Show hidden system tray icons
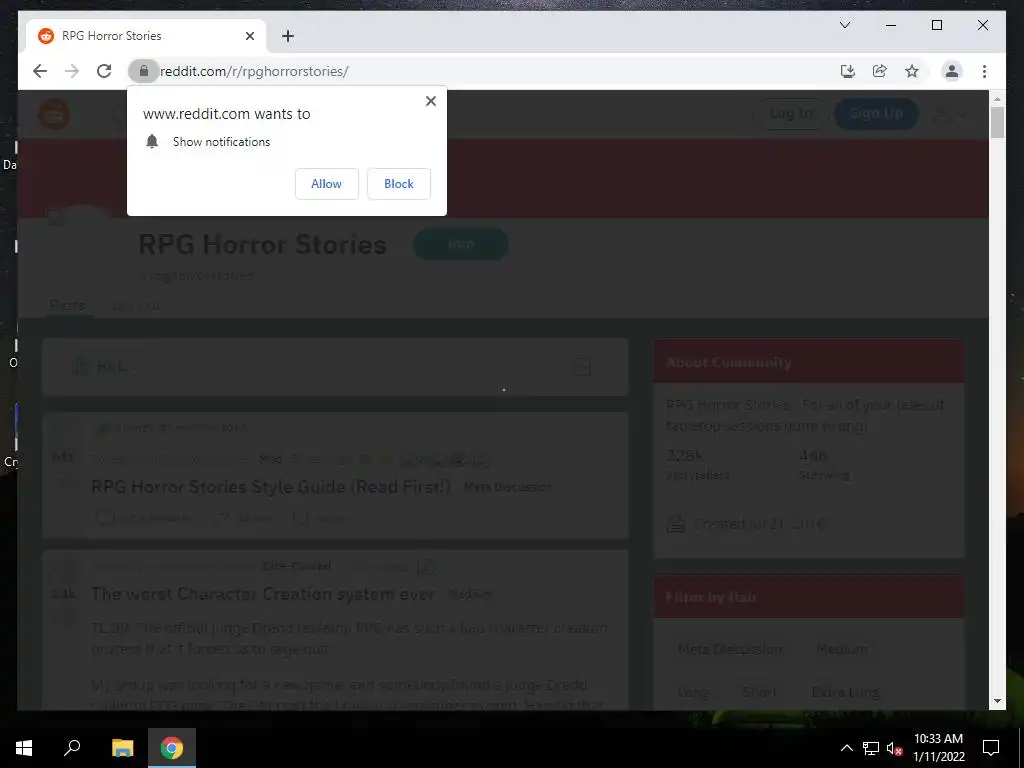The height and width of the screenshot is (768, 1024). 846,748
